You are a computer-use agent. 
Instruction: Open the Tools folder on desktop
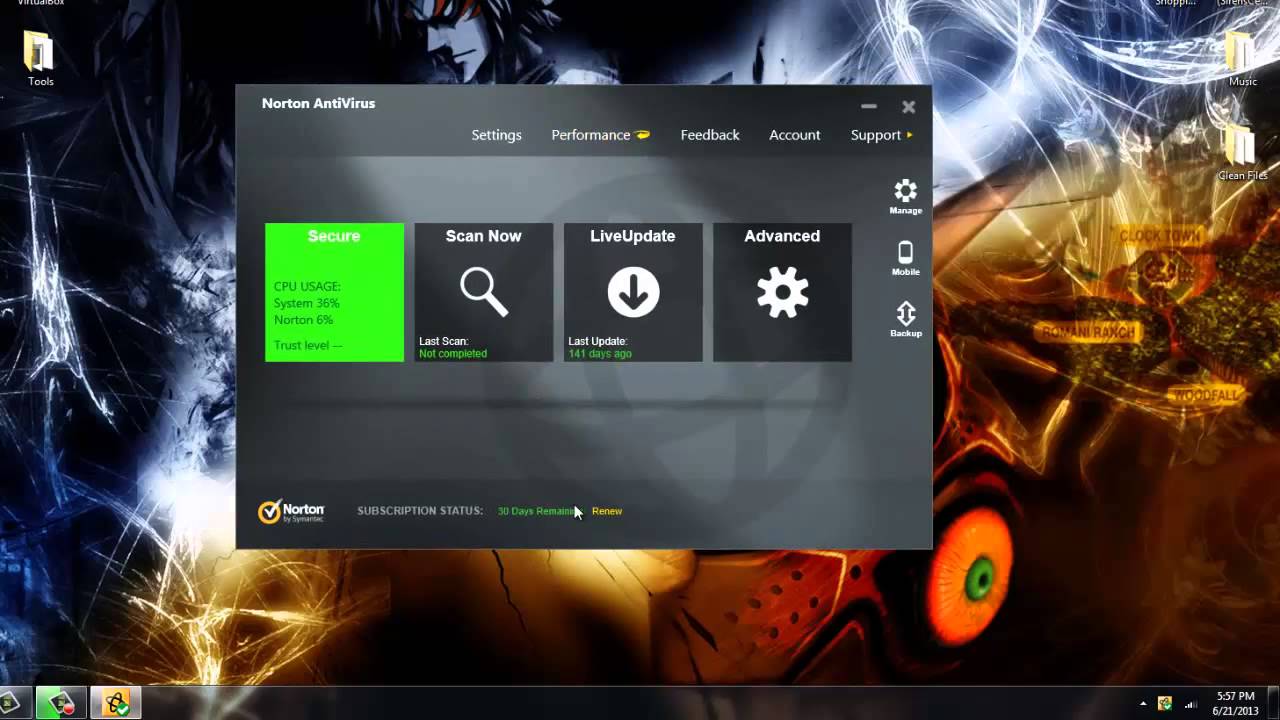(x=40, y=58)
